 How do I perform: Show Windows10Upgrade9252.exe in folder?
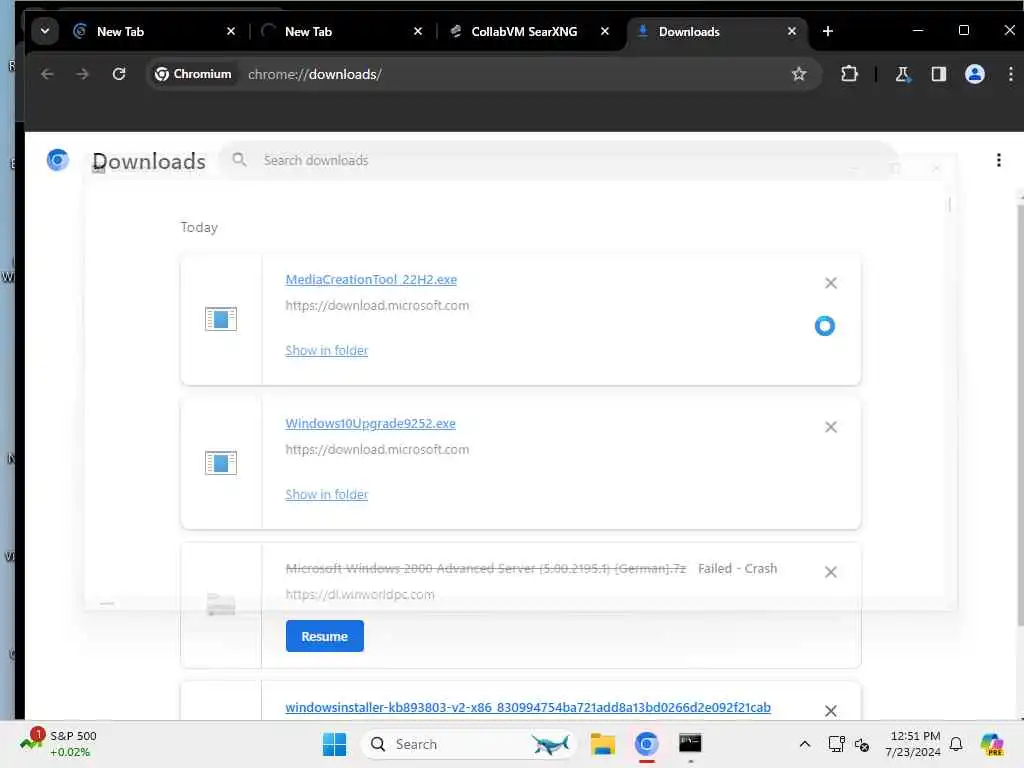point(327,494)
